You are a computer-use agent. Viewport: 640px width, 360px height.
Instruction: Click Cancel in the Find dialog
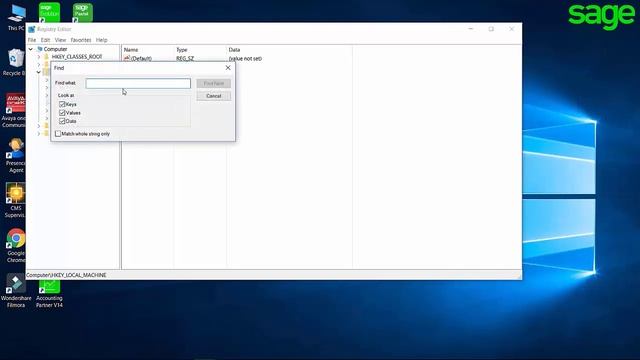213,96
